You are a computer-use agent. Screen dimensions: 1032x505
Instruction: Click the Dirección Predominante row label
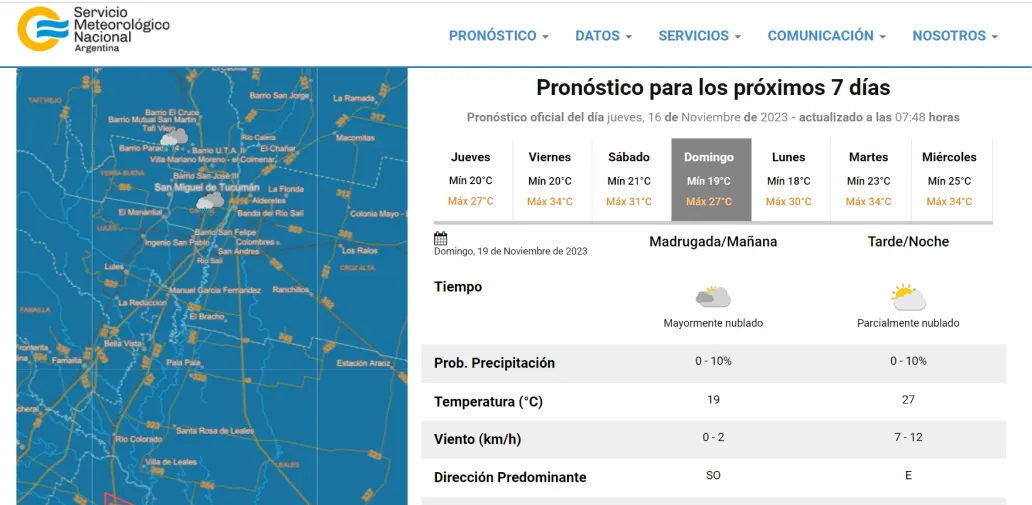510,477
